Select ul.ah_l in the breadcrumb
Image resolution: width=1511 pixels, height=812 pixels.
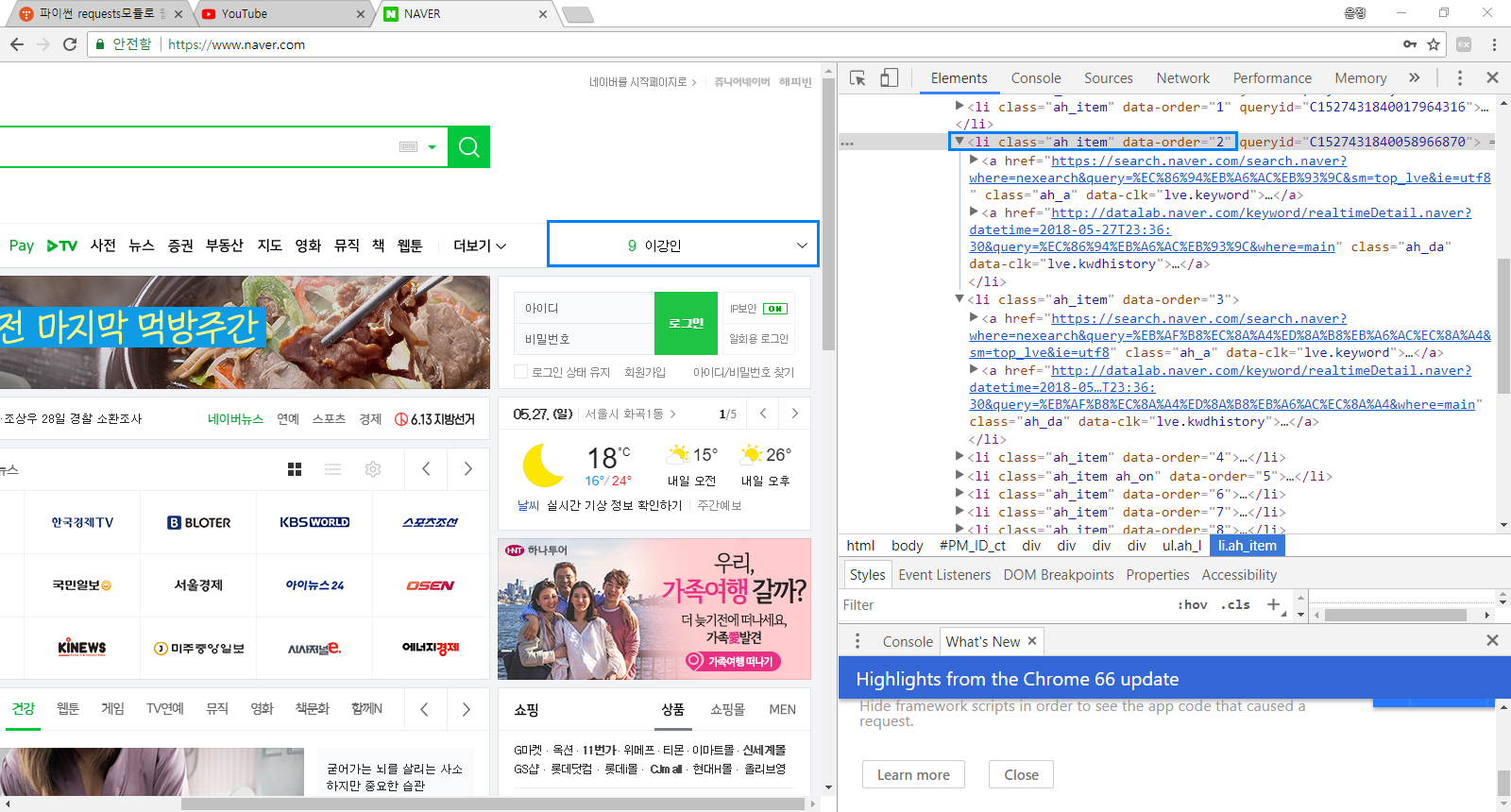1181,545
